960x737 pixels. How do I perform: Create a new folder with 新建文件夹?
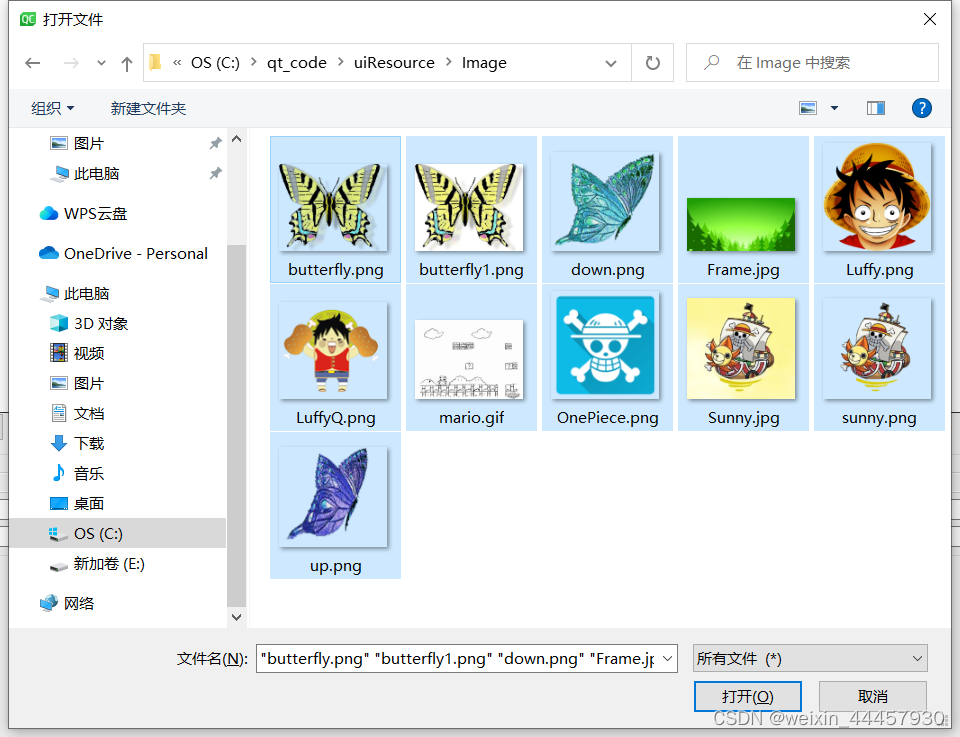148,108
